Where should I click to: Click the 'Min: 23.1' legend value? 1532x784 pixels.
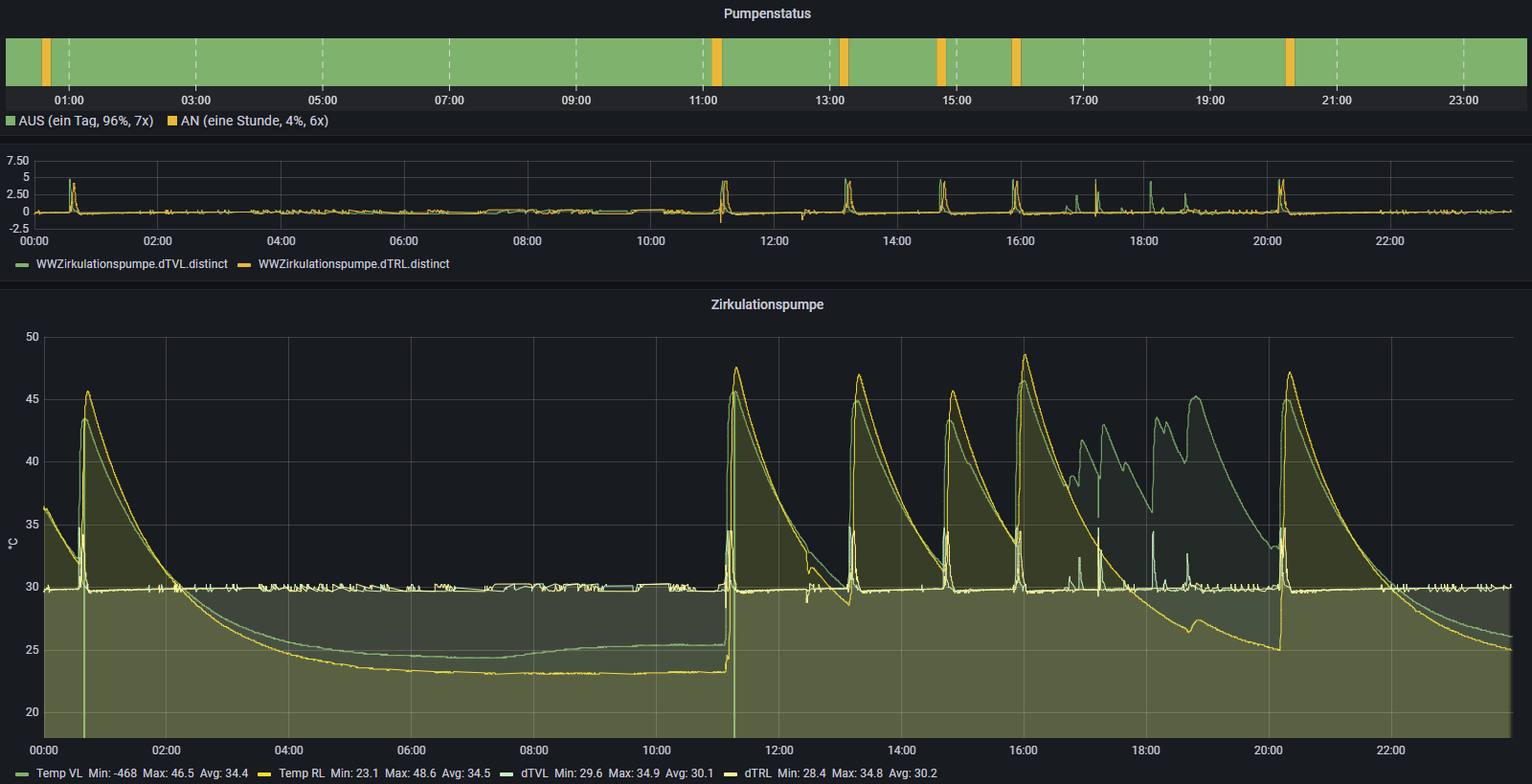point(354,773)
